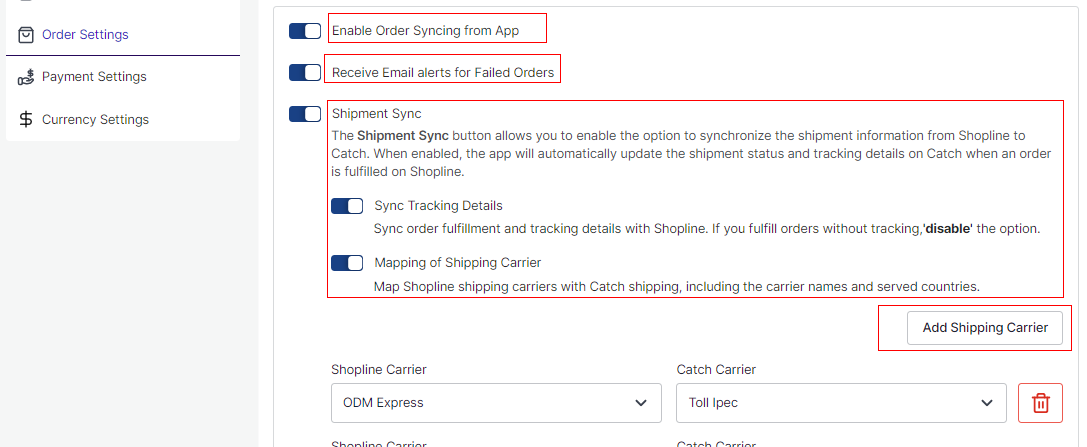Click the Sync Tracking Details label text

tap(438, 206)
